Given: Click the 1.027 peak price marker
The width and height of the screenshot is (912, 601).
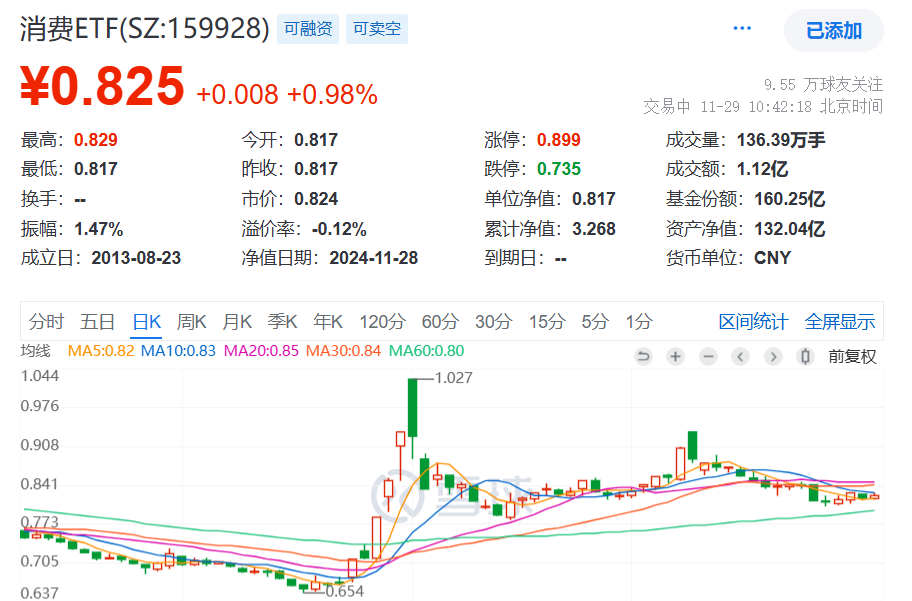Looking at the screenshot, I should tap(454, 378).
